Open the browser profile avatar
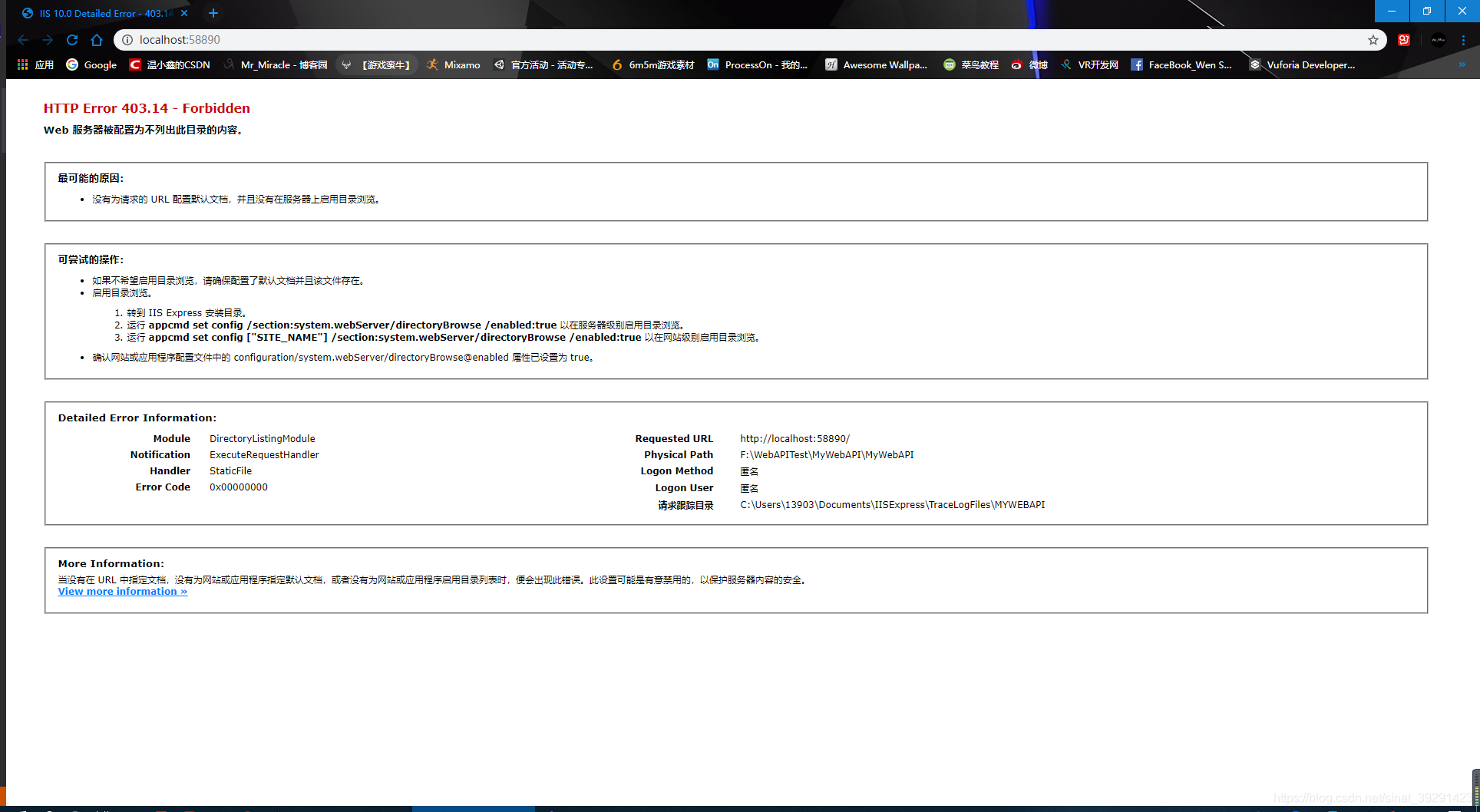The width and height of the screenshot is (1480, 812). click(x=1438, y=40)
